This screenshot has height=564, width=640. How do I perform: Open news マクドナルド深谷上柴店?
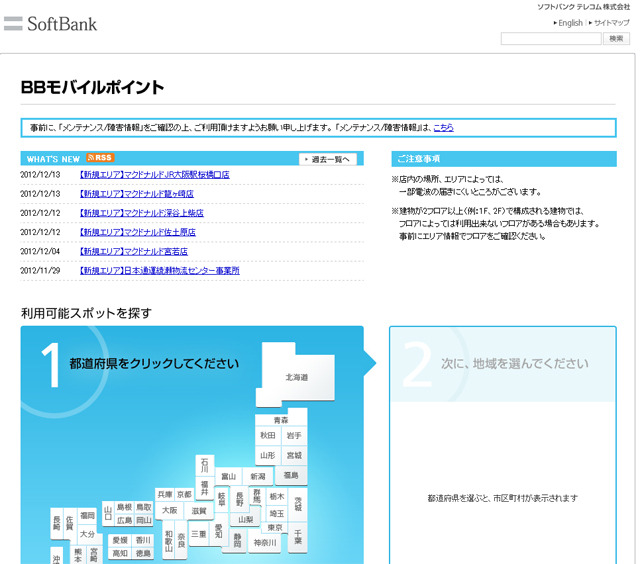(x=142, y=213)
